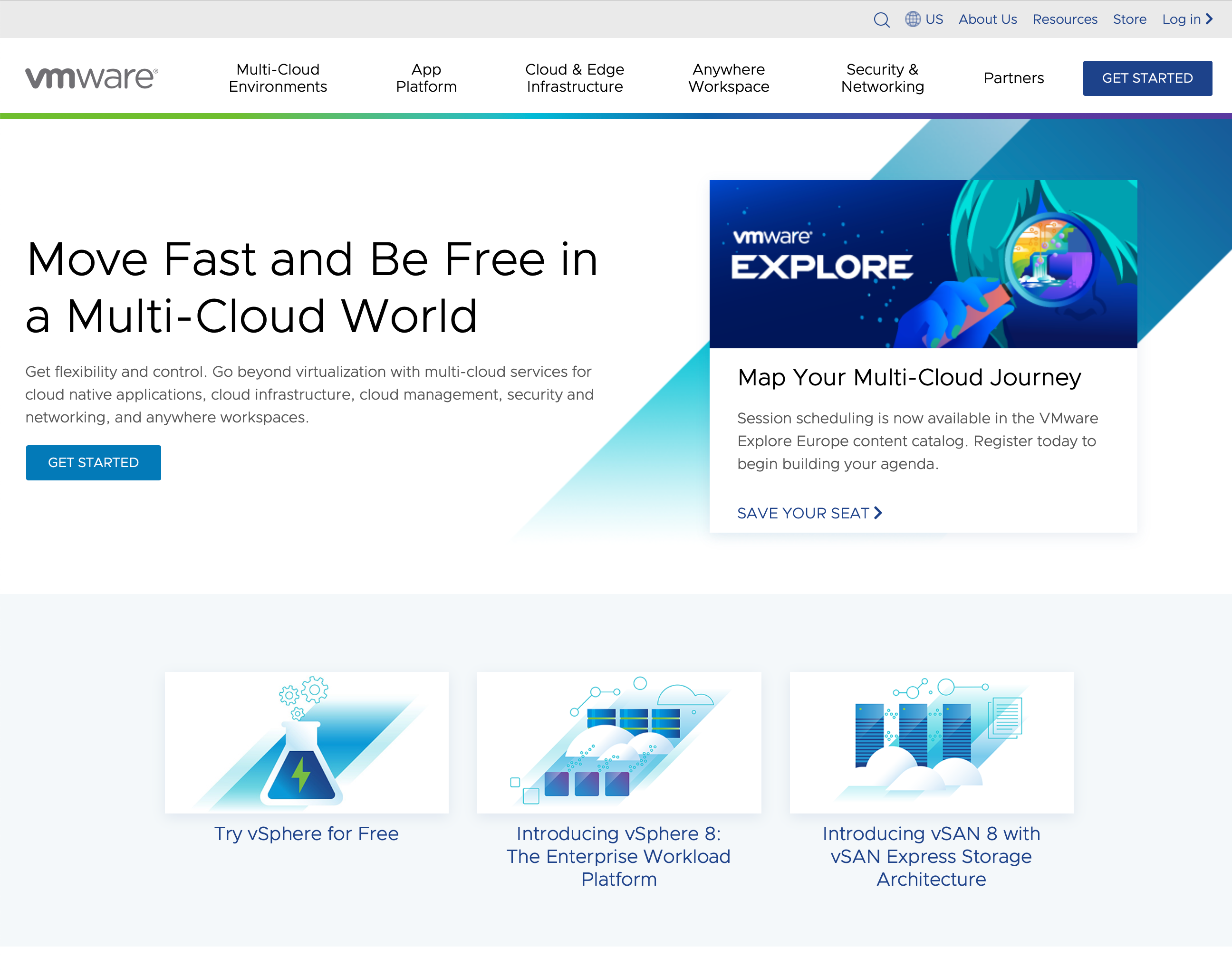The width and height of the screenshot is (1232, 976).
Task: Open the Partners menu
Action: (x=1014, y=78)
